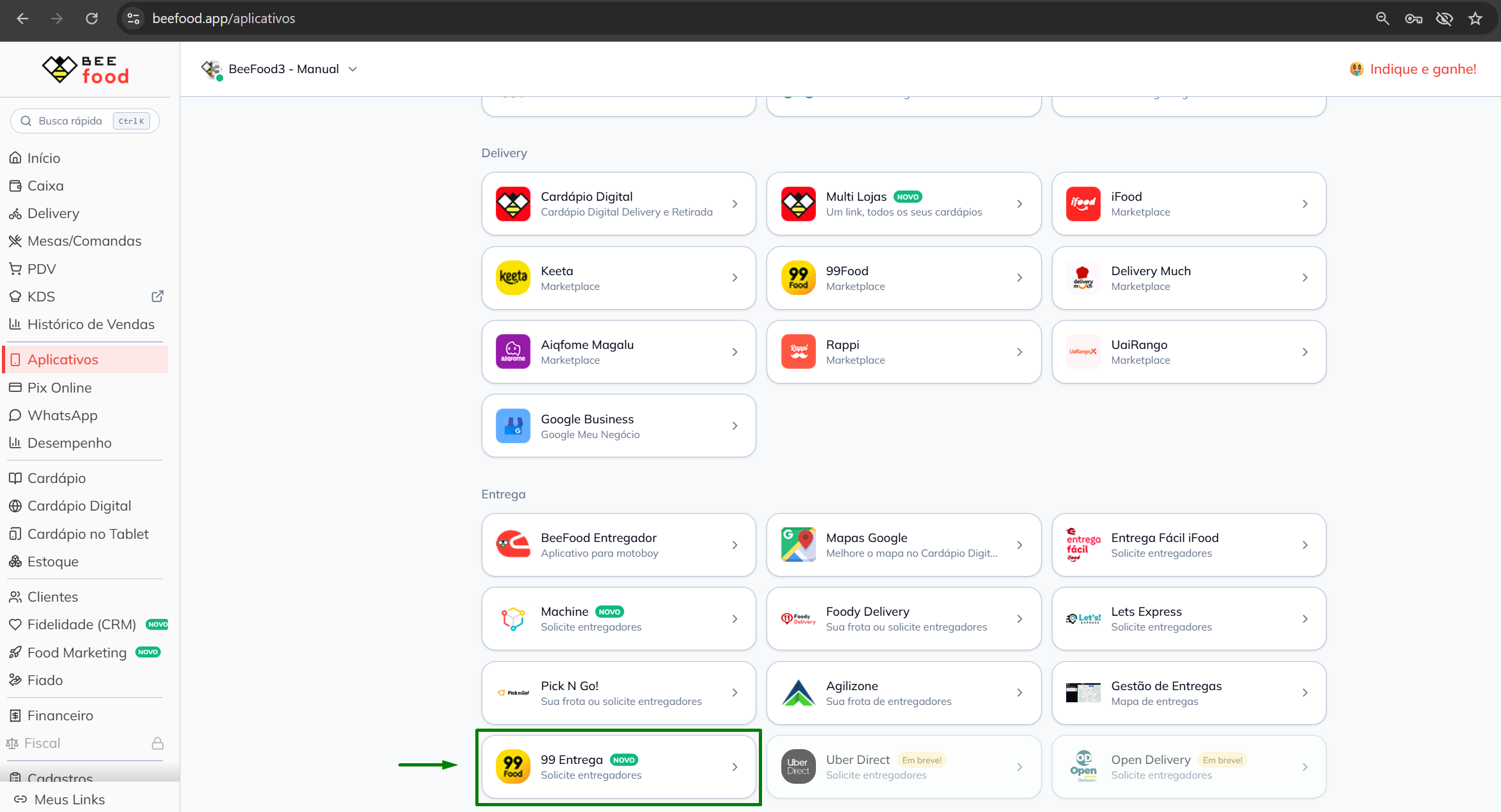Screen dimensions: 1501x812
Task: Expand the Keeta card arrow
Action: 734,278
